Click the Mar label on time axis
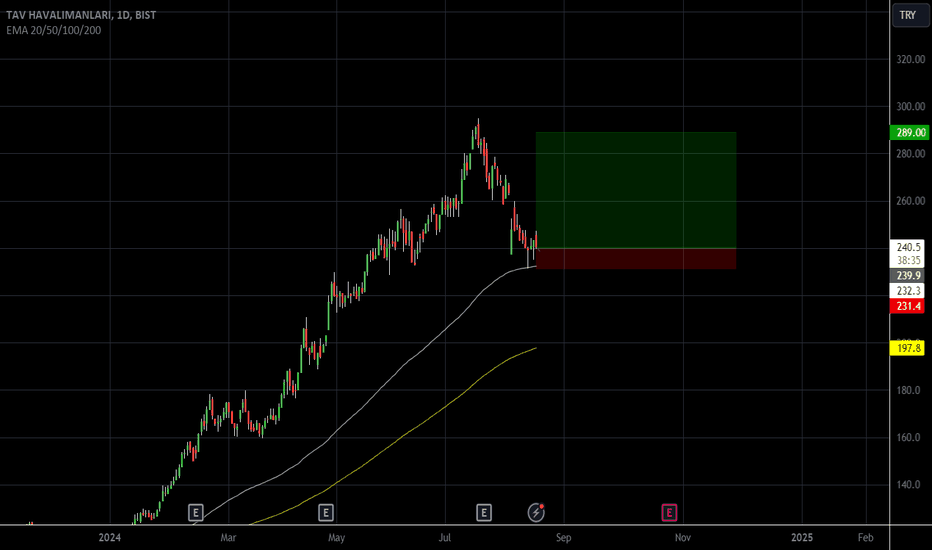The width and height of the screenshot is (932, 550). point(228,538)
